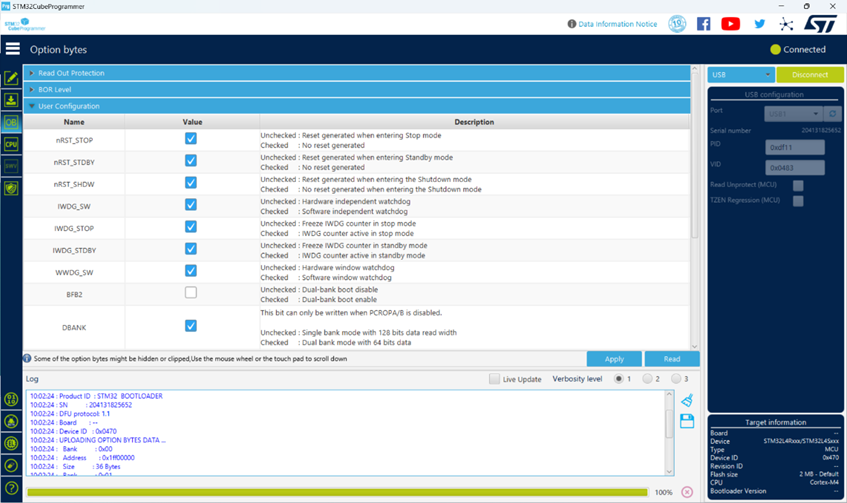Image resolution: width=847 pixels, height=503 pixels.
Task: Toggle the IWDG_STDBY checkbox
Action: [191, 249]
